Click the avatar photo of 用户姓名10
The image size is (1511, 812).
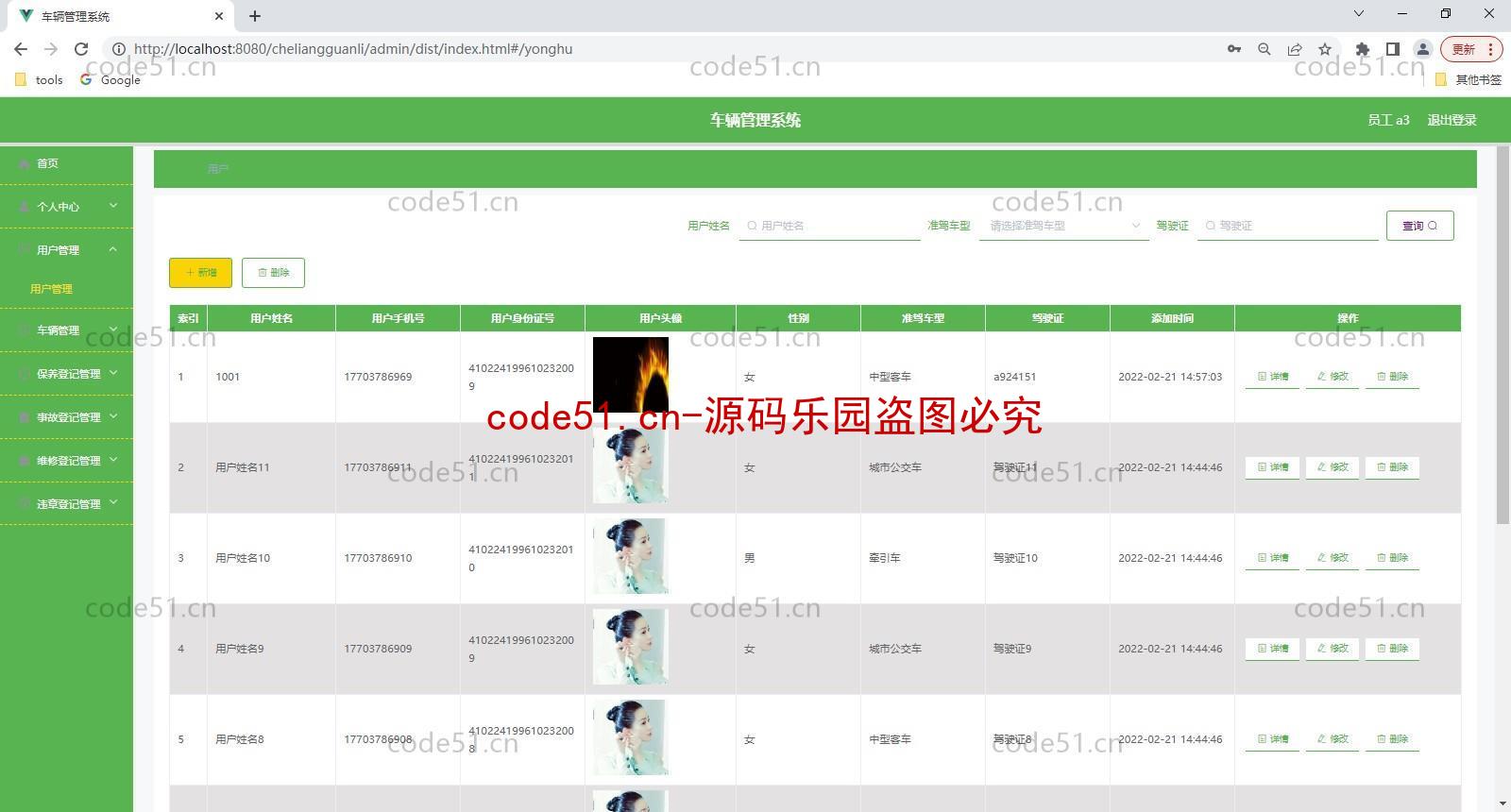tap(631, 556)
